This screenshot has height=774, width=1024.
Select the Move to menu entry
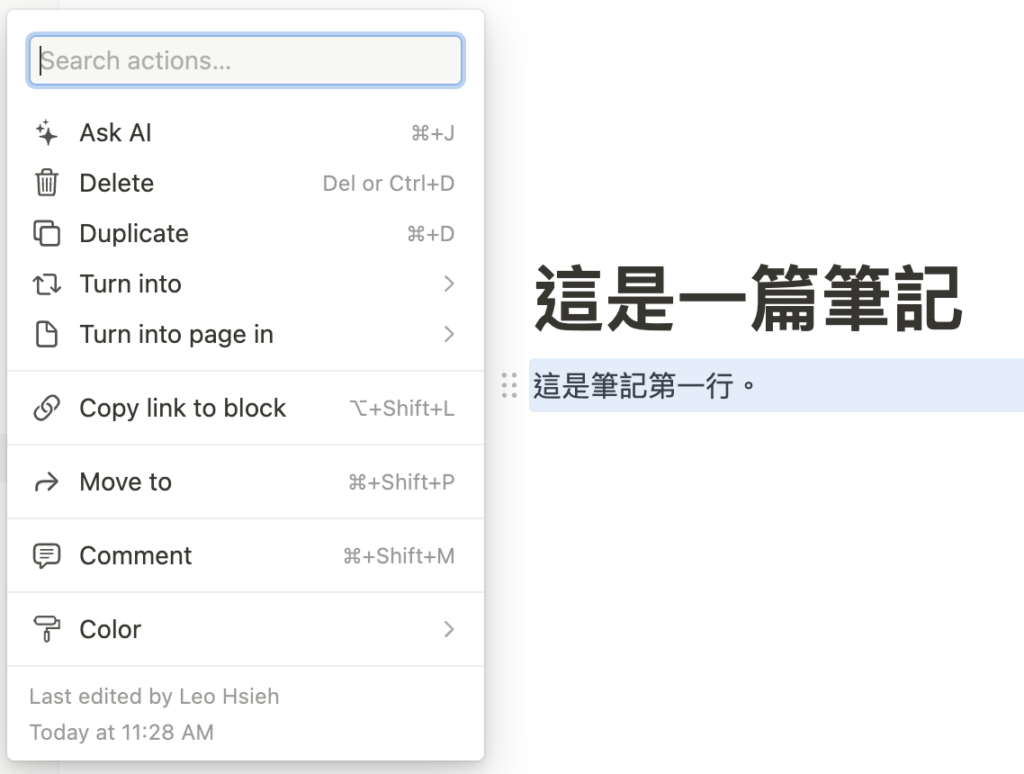[x=124, y=482]
